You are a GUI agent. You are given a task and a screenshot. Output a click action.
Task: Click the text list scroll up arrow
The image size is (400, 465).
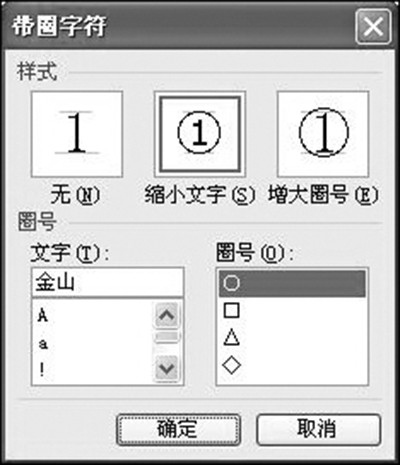[x=167, y=314]
